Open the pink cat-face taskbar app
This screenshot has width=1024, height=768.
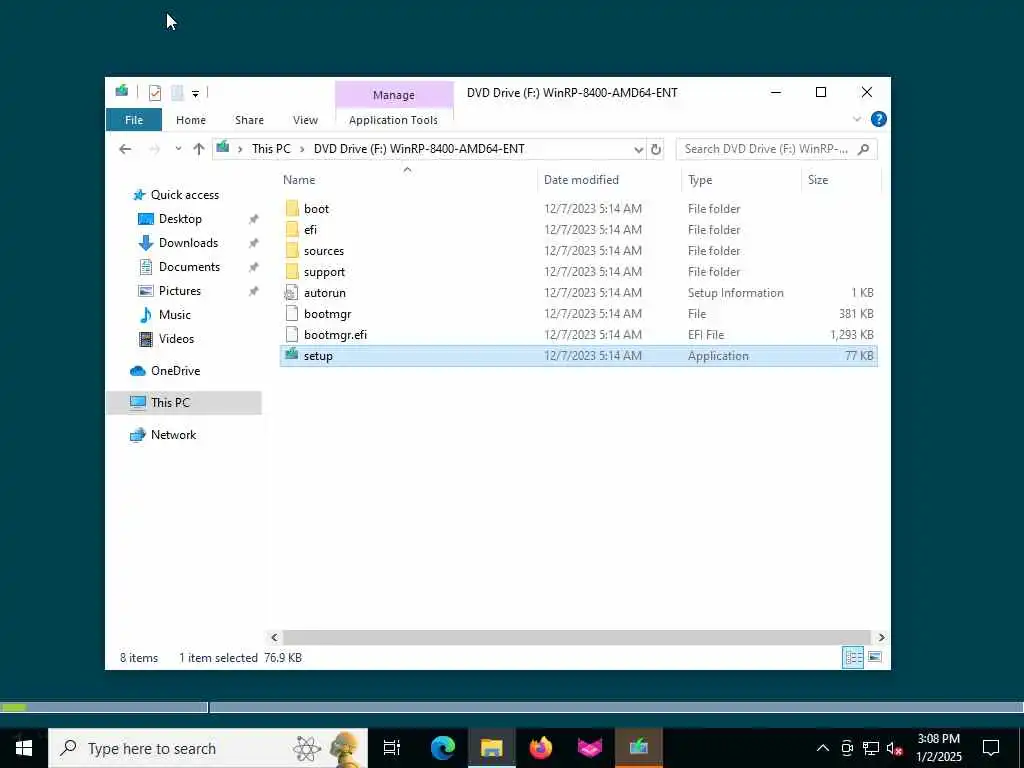(590, 748)
